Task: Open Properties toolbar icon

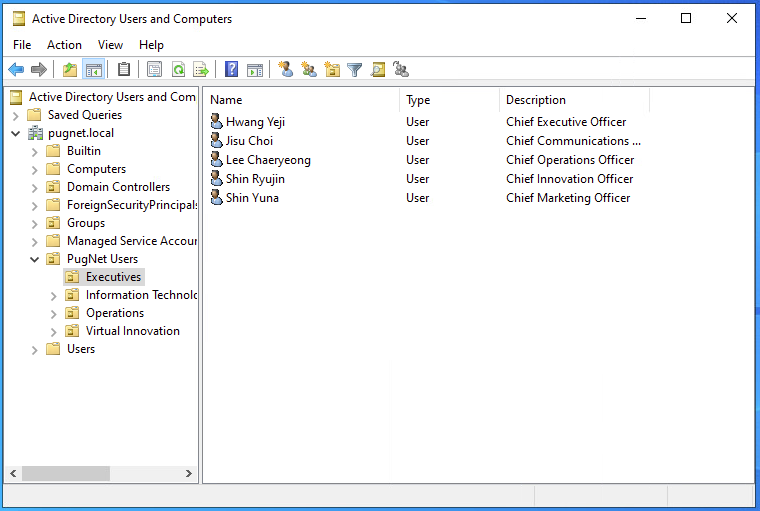Action: [155, 70]
